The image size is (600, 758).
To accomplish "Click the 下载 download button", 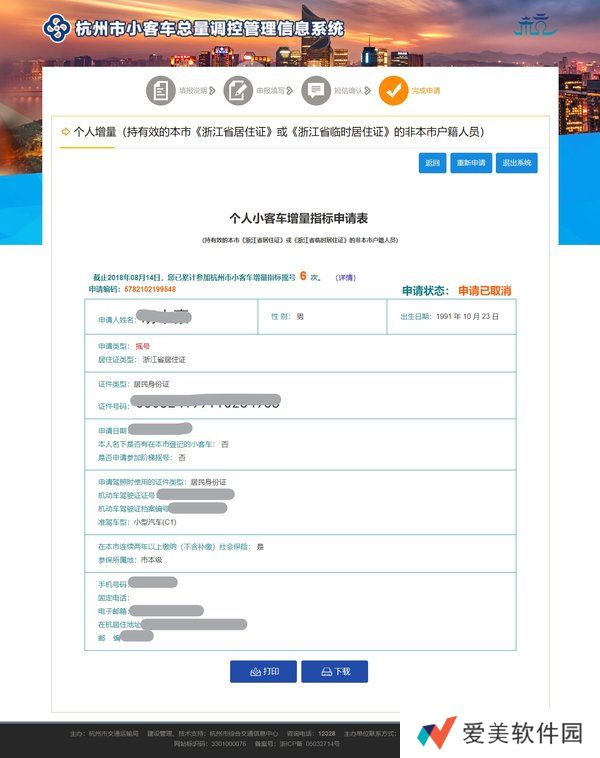I will click(x=335, y=671).
